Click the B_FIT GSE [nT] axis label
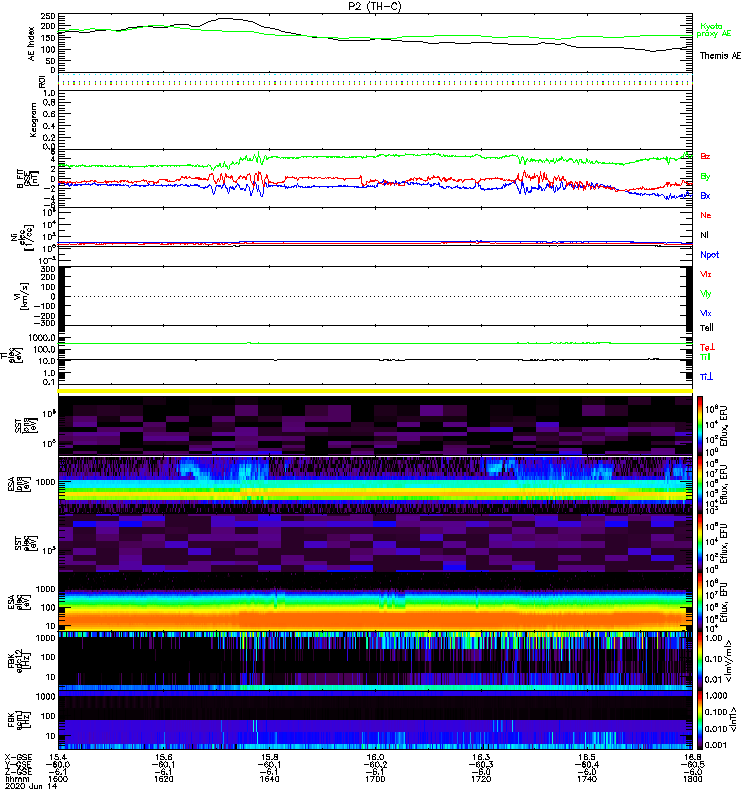Screen dimensions: 750x800 pos(28,179)
